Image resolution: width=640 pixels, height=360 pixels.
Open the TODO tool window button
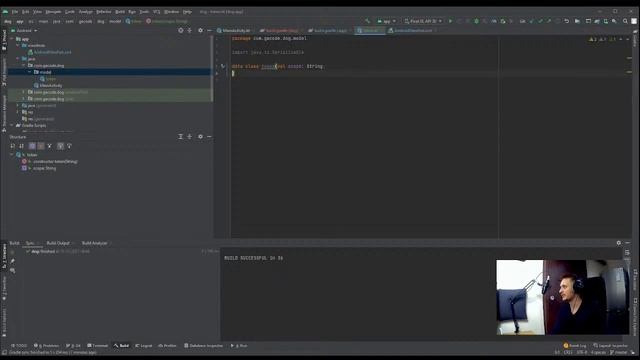(x=19, y=346)
